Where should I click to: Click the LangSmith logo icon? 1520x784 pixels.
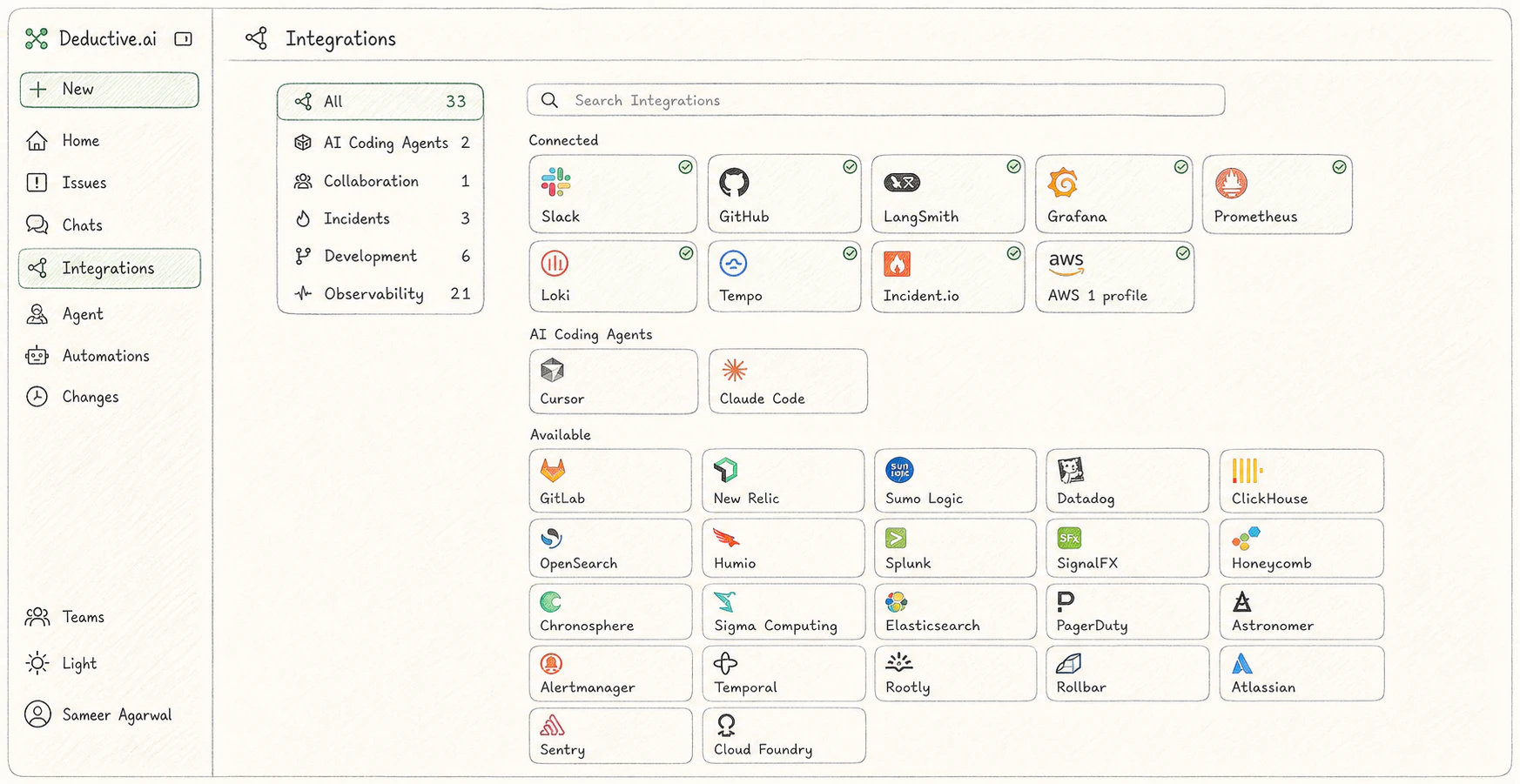[x=902, y=183]
